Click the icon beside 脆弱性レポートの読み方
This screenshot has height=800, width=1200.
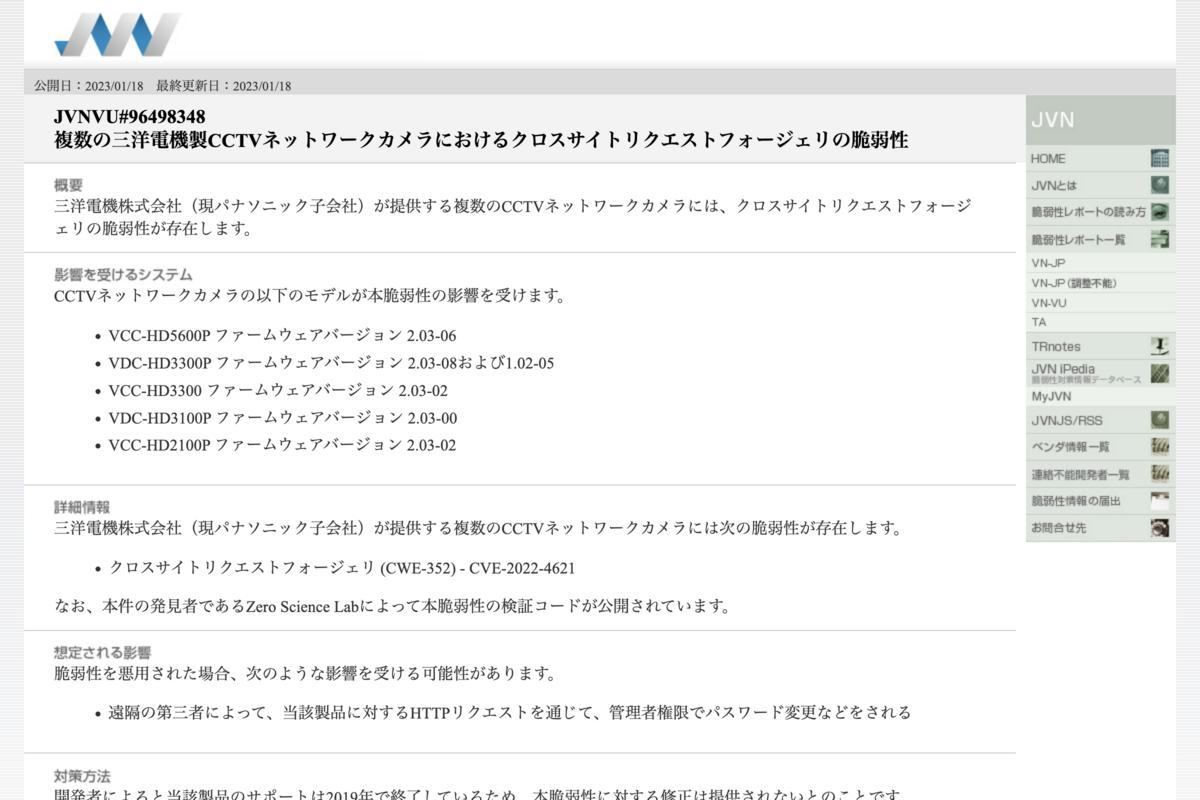click(1160, 212)
